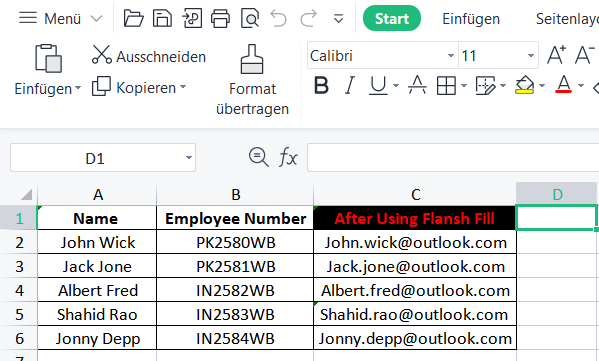
Task: Toggle italic formatting
Action: click(349, 85)
